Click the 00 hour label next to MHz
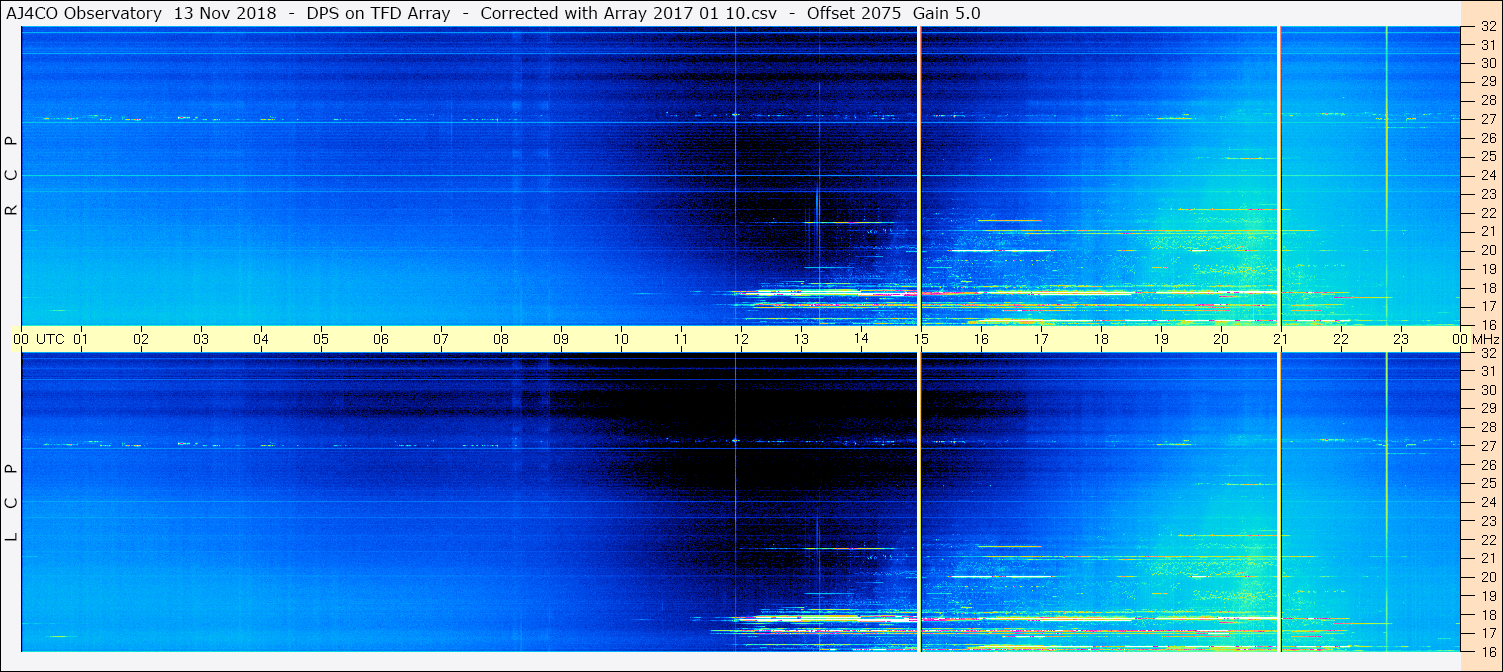The image size is (1503, 672). coord(1460,339)
